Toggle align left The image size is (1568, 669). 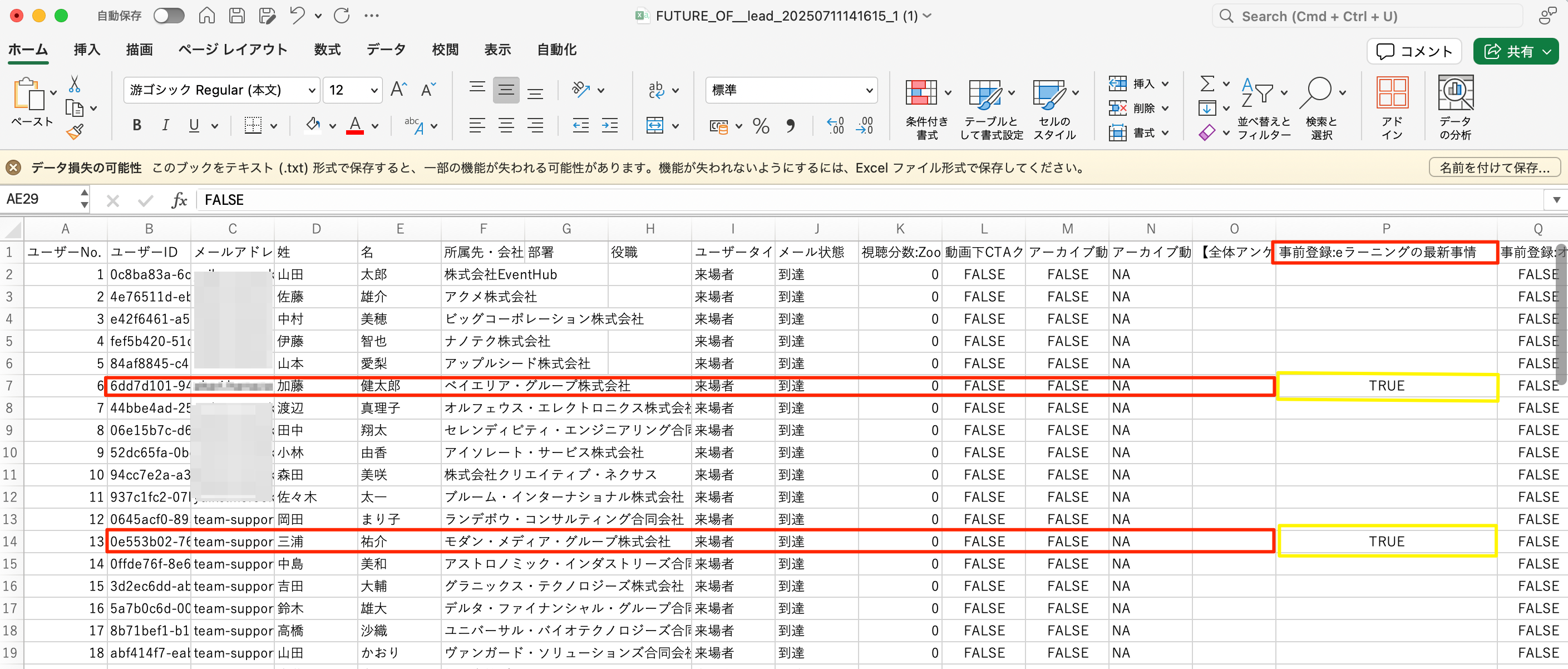click(477, 125)
